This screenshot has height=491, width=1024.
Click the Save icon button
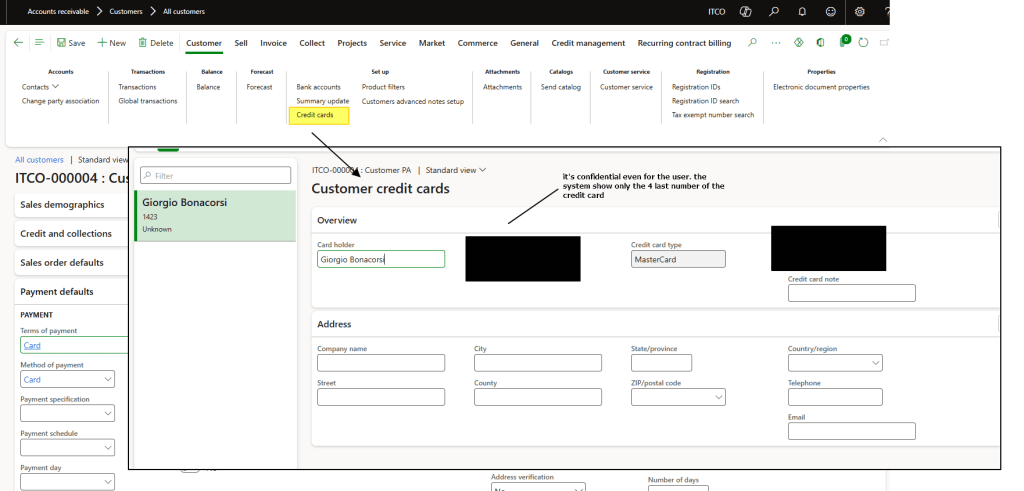(62, 43)
